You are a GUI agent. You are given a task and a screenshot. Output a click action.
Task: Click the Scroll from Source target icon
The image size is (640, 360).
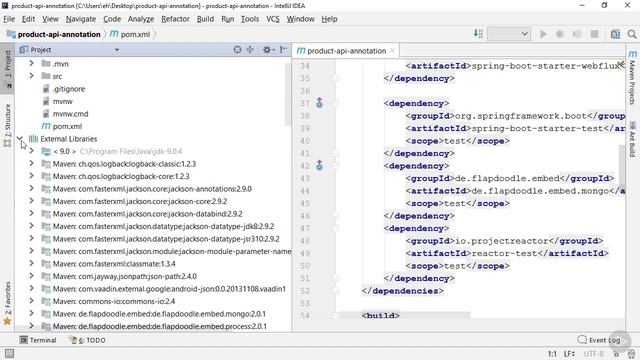tap(237, 49)
